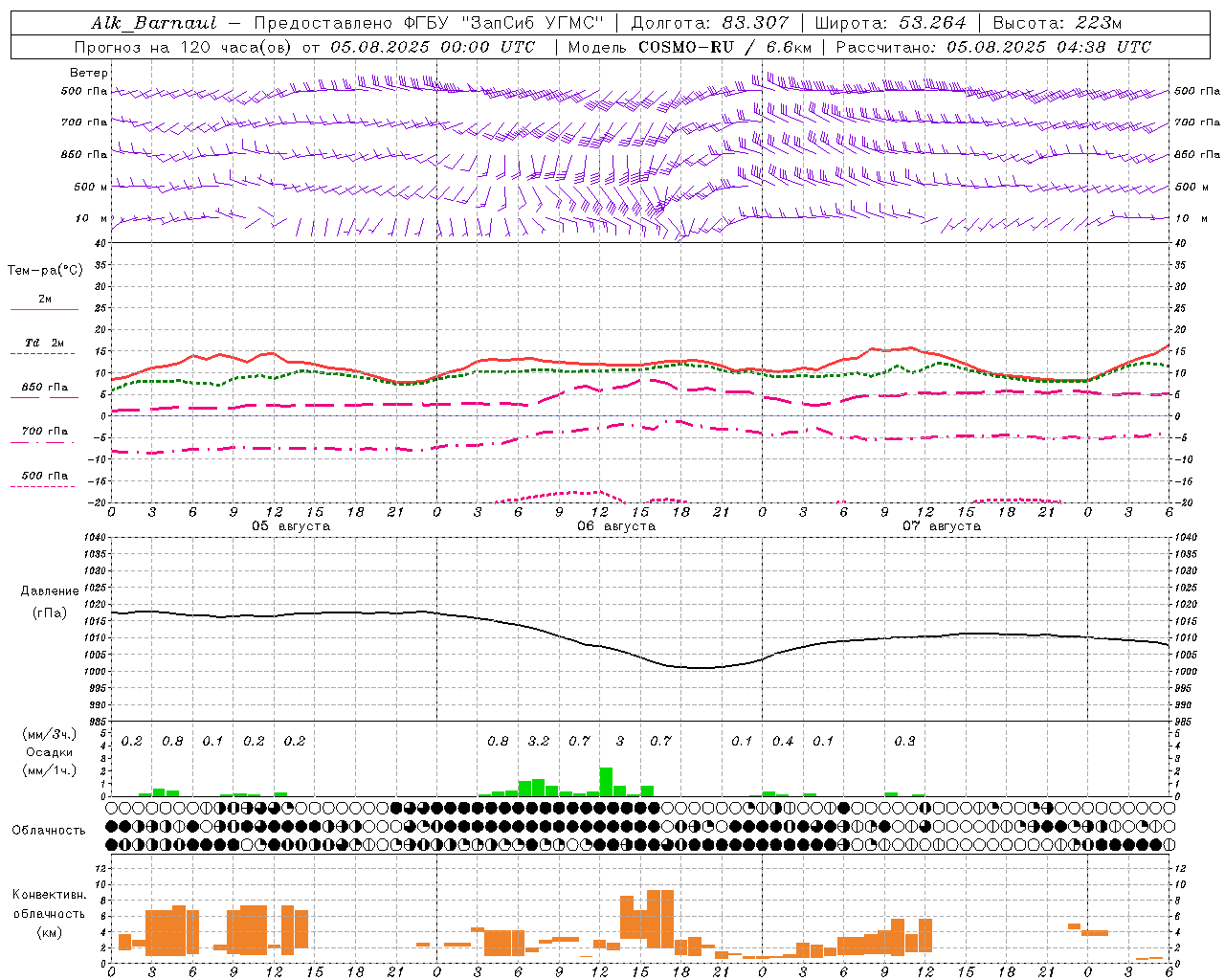Click the Давление label
Image resolution: width=1225 pixels, height=980 pixels.
coord(50,591)
